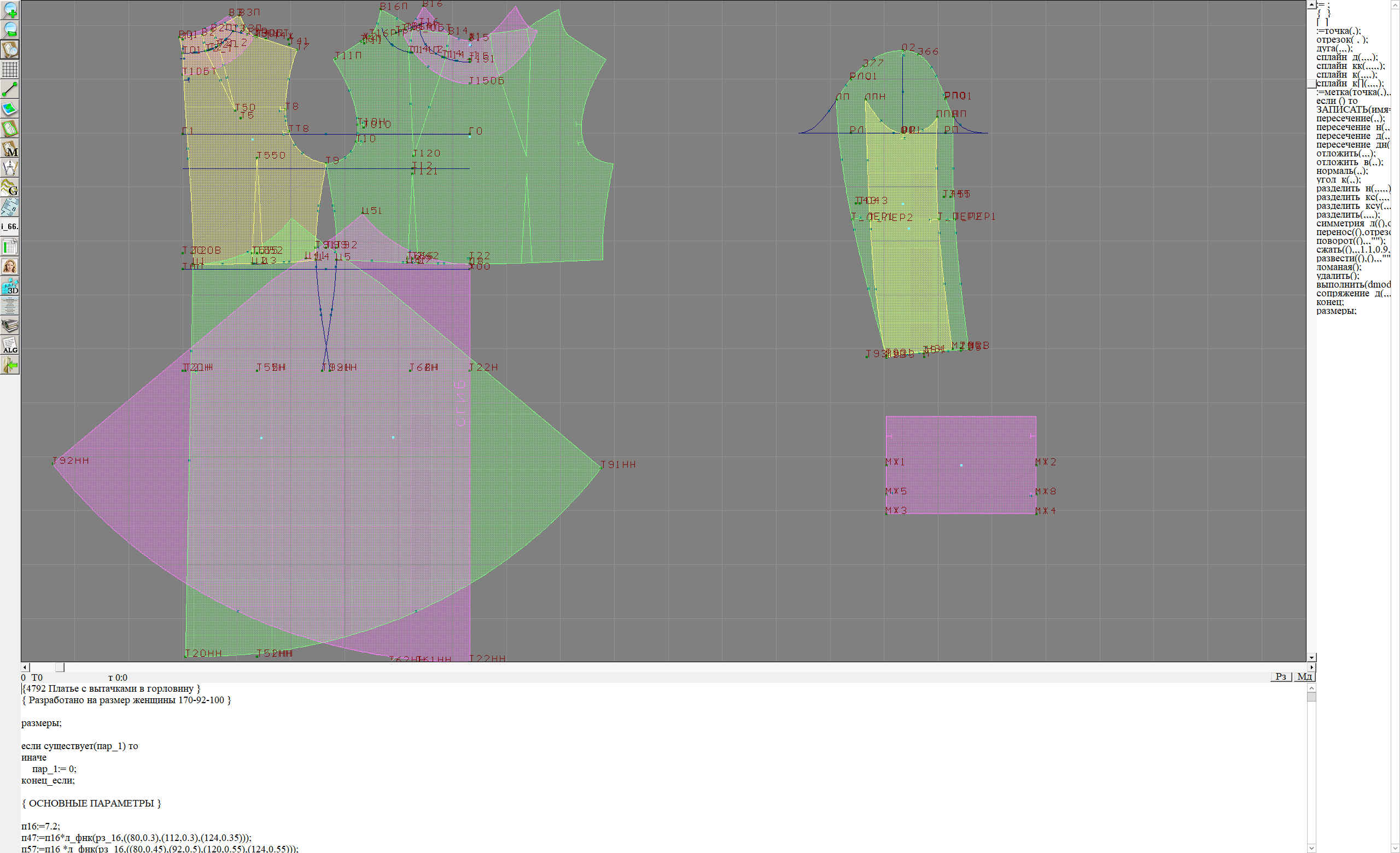The width and height of the screenshot is (1400, 853).
Task: Click the zoom out magnifier icon
Action: 10,30
